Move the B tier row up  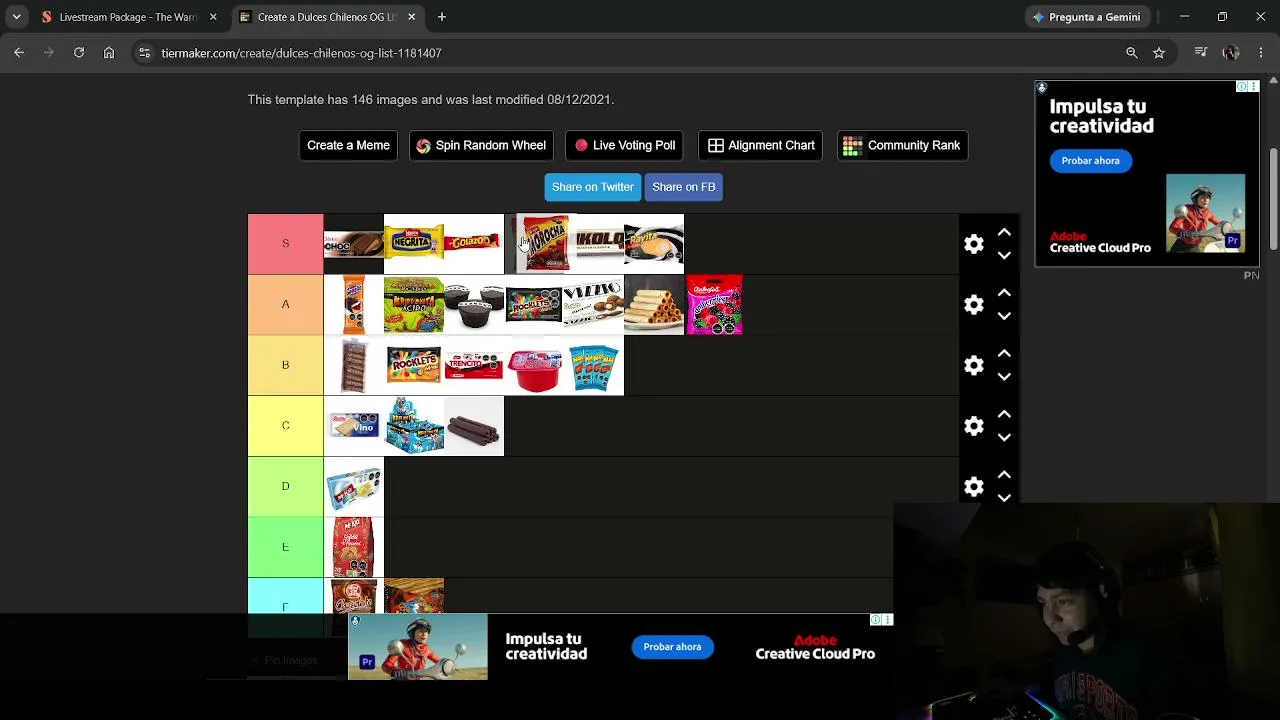point(1004,353)
